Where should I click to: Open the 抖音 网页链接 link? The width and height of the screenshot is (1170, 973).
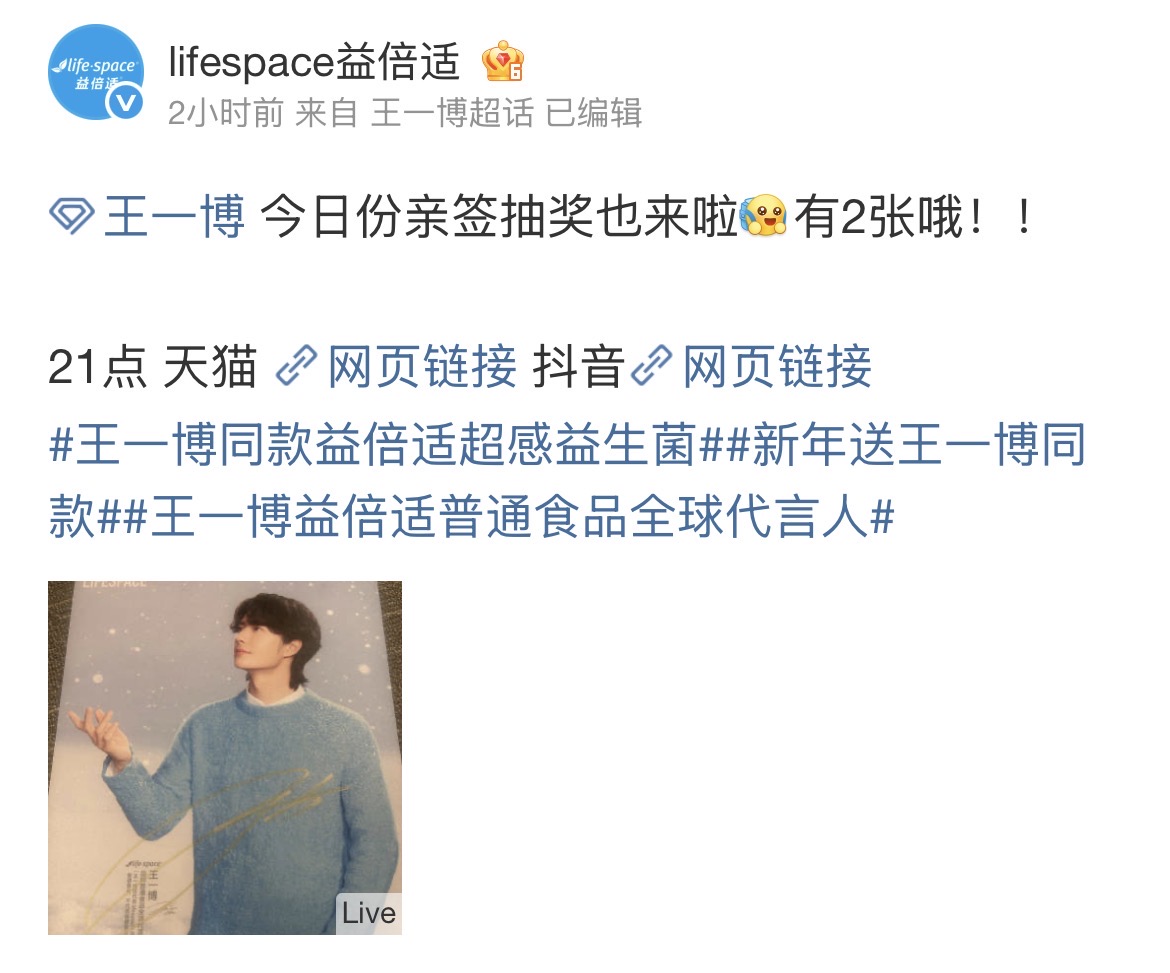click(x=777, y=366)
